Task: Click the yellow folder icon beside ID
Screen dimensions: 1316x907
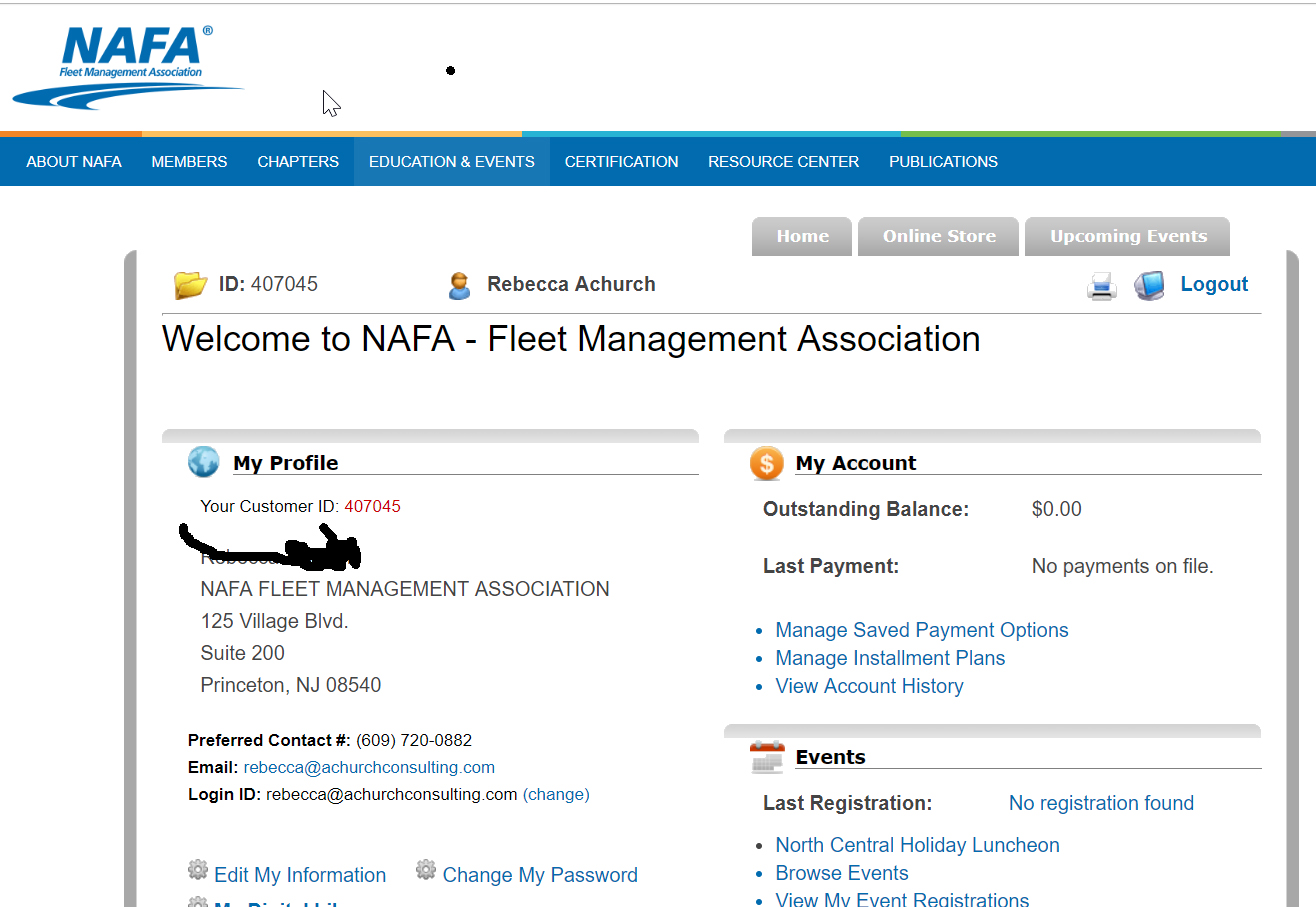Action: (x=190, y=285)
